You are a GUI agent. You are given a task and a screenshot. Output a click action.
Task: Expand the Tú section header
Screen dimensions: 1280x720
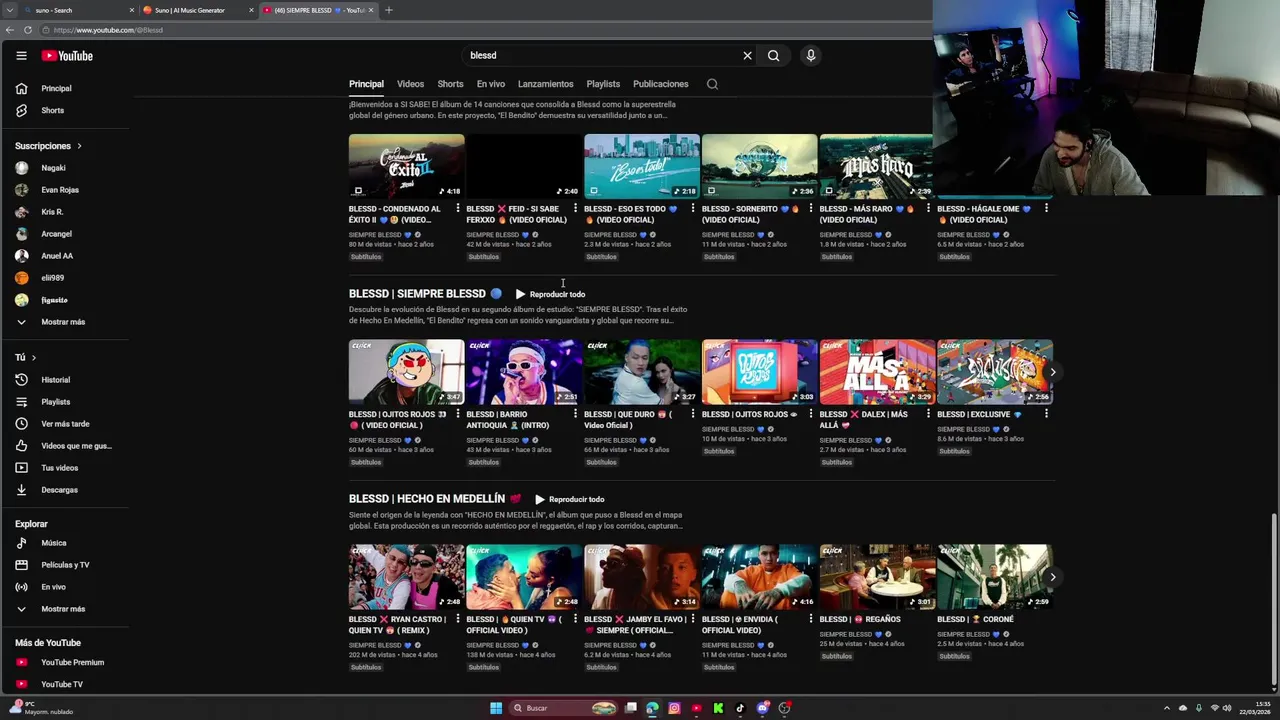25,357
